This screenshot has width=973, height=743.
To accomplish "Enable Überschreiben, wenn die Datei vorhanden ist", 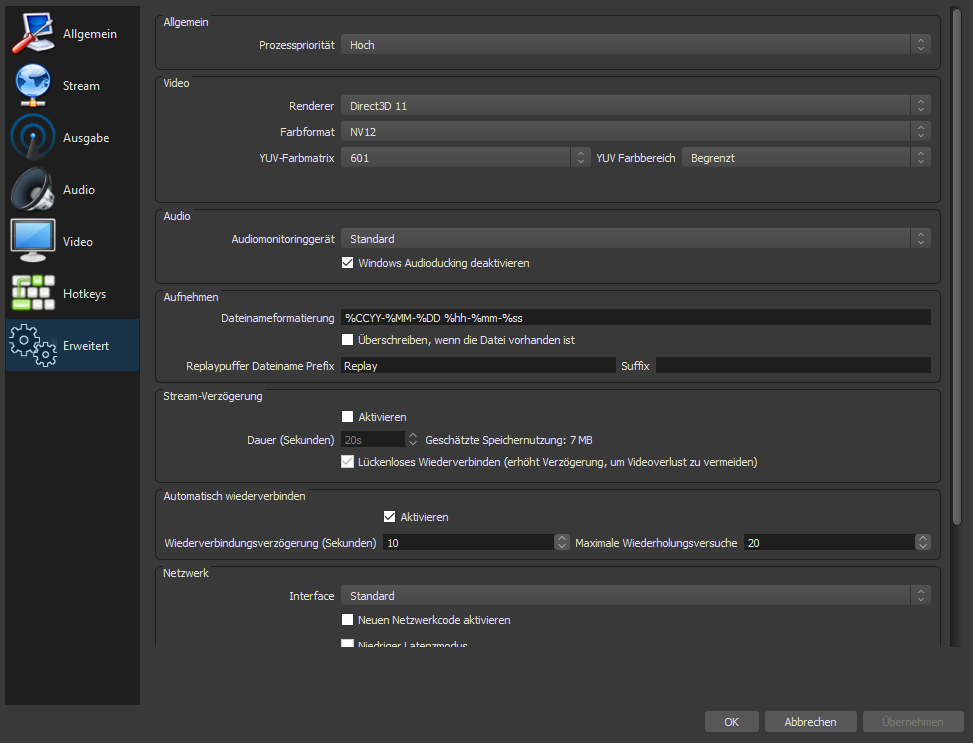I will click(x=348, y=340).
